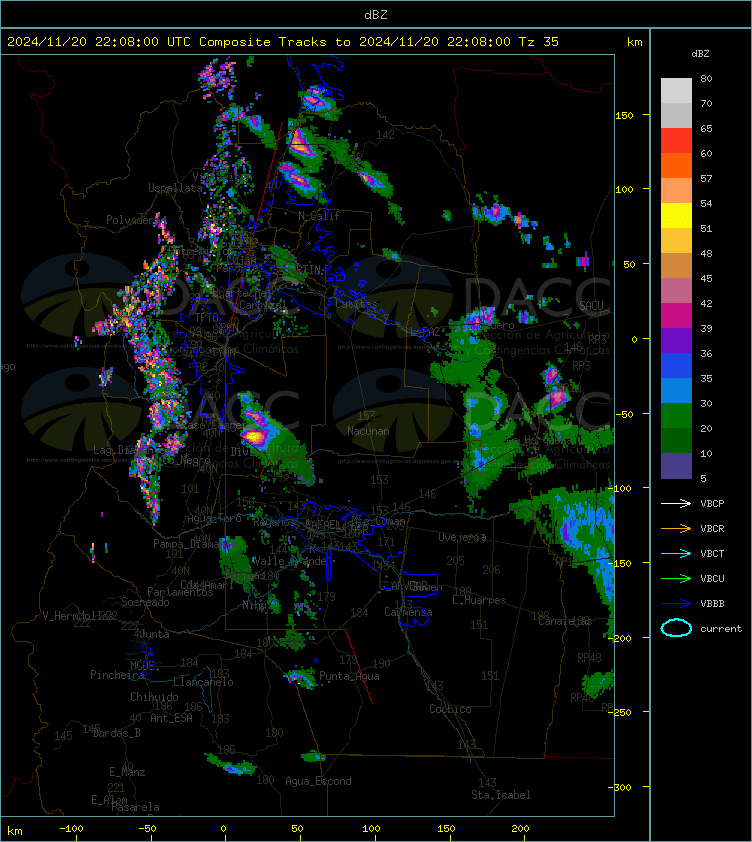Screen dimensions: 752x842
Task: Pick the light gray swatch topping the dBZ scale
Action: pyautogui.click(x=676, y=90)
